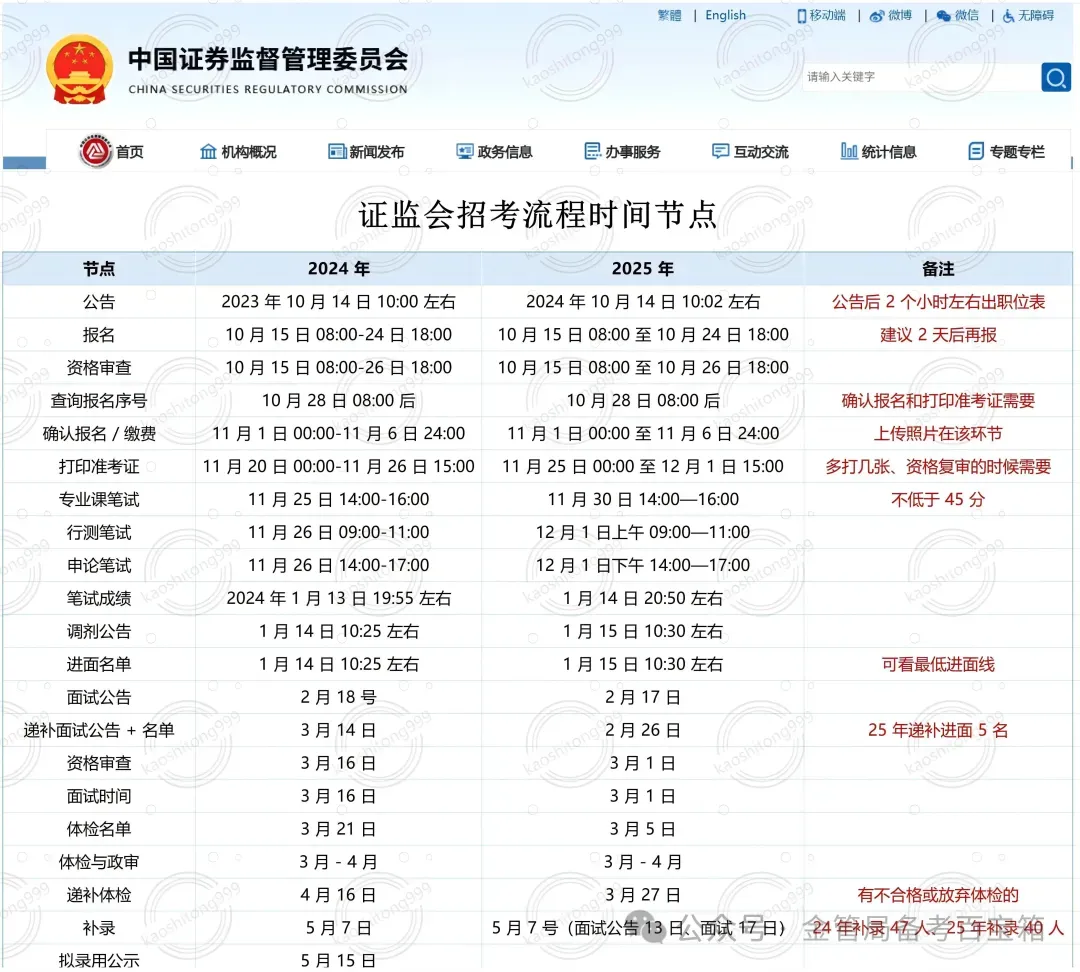Select 互动交流 in navigation bar
The width and height of the screenshot is (1080, 972).
click(x=761, y=152)
